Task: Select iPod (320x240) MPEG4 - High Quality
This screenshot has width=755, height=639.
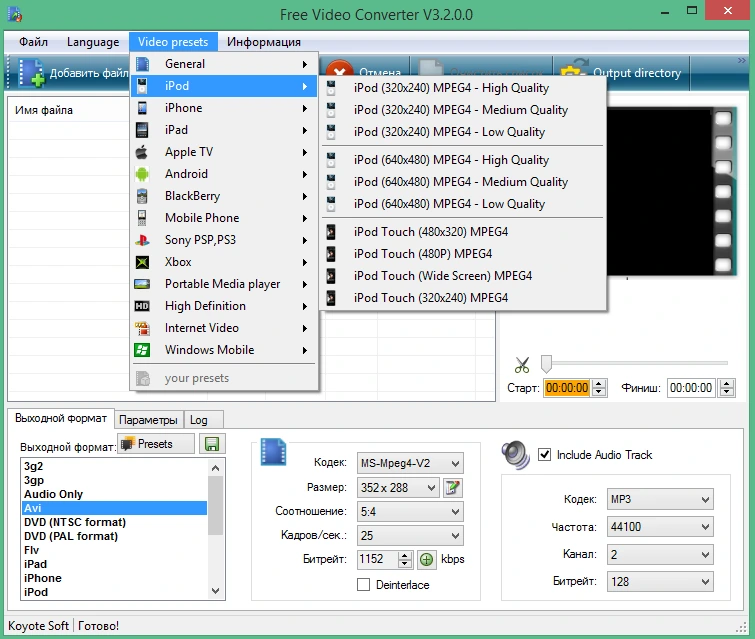Action: click(462, 88)
